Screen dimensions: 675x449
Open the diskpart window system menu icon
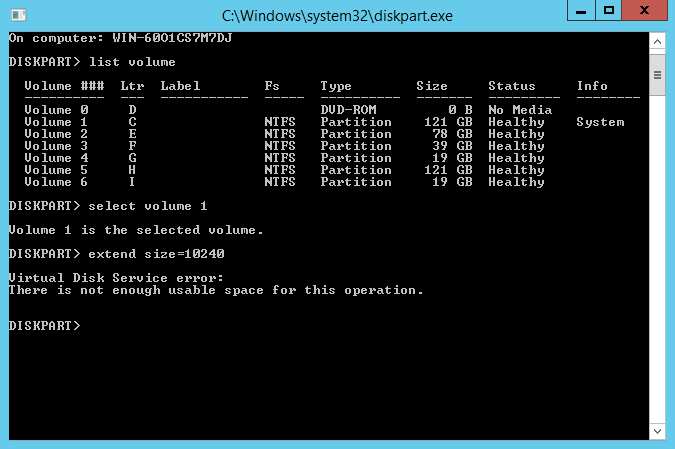coord(19,15)
